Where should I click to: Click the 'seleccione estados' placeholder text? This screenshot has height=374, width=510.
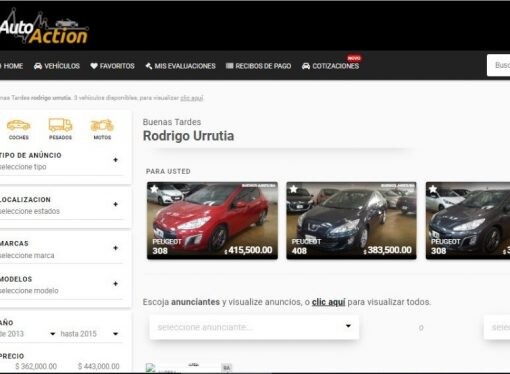tap(30, 211)
